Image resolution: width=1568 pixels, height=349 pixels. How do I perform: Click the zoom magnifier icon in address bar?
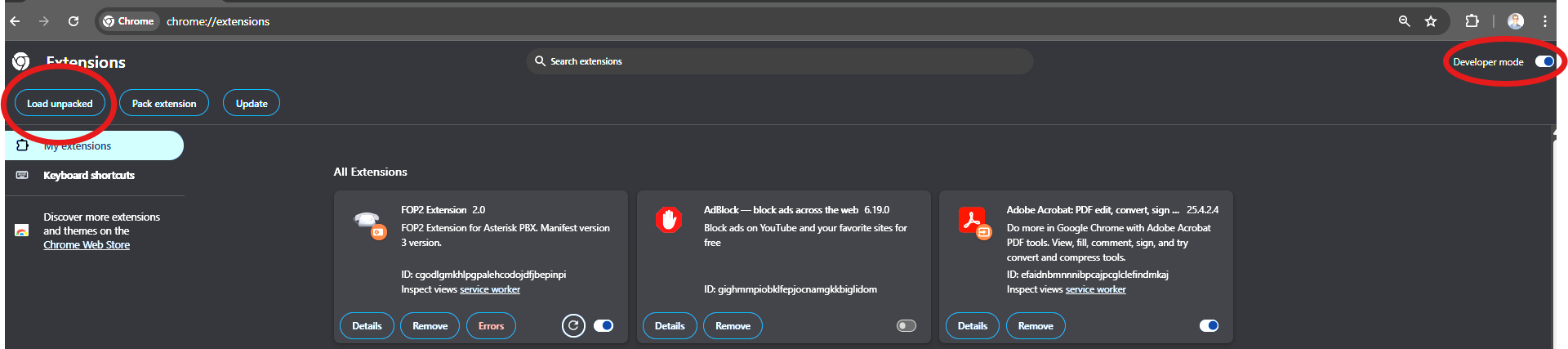1404,21
